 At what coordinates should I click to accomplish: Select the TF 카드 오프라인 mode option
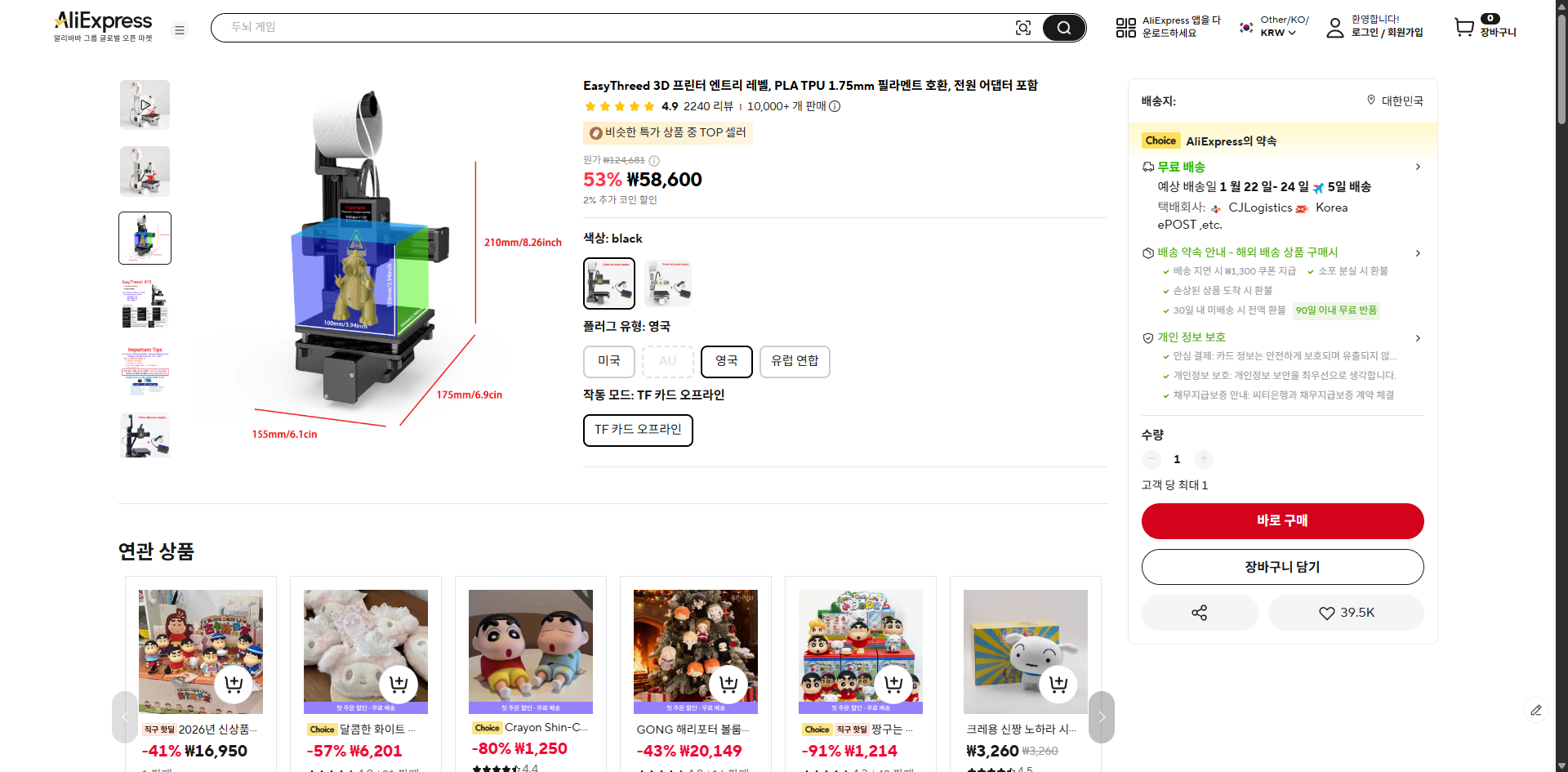pyautogui.click(x=637, y=430)
